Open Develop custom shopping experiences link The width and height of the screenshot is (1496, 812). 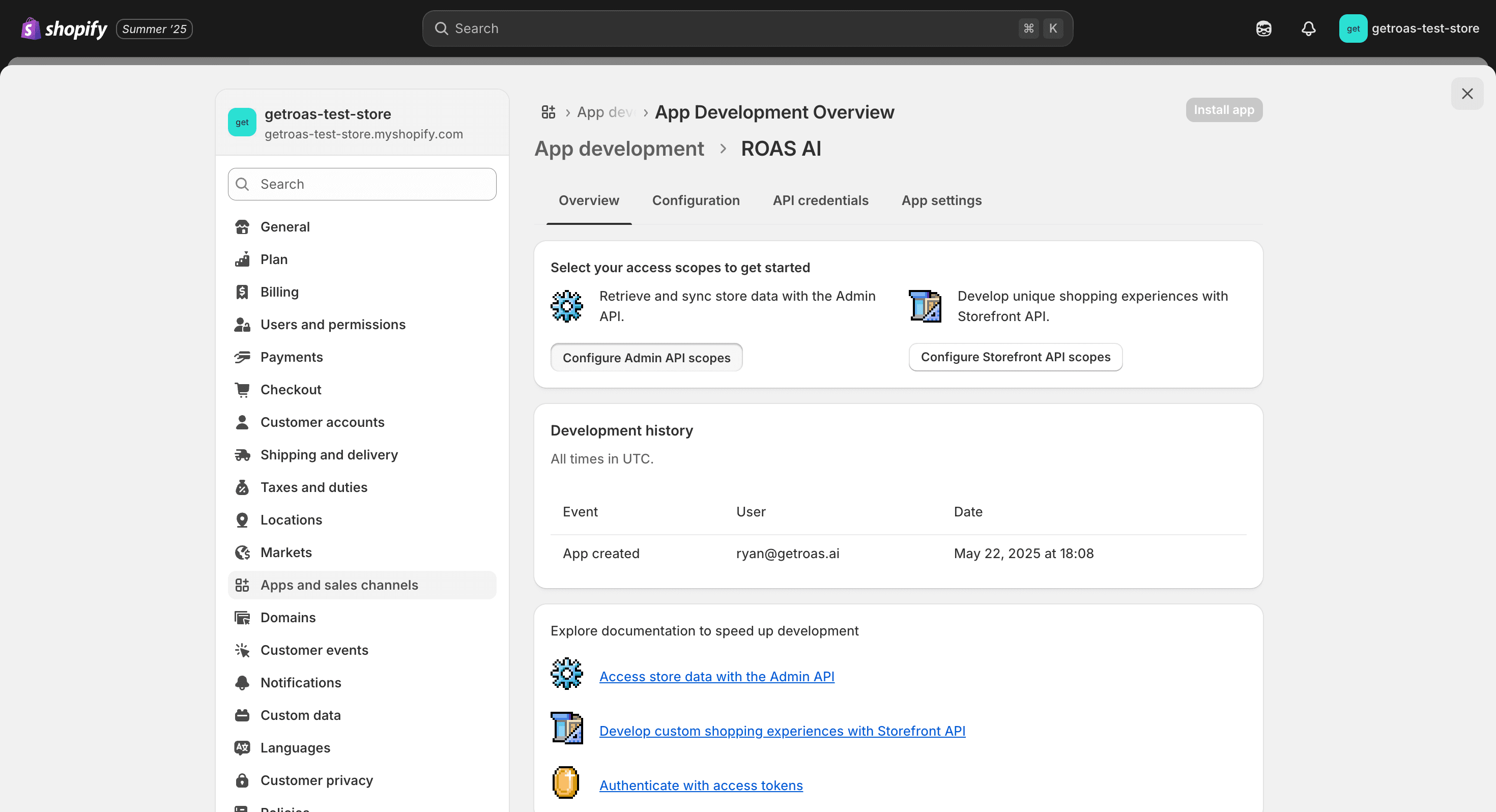click(782, 731)
